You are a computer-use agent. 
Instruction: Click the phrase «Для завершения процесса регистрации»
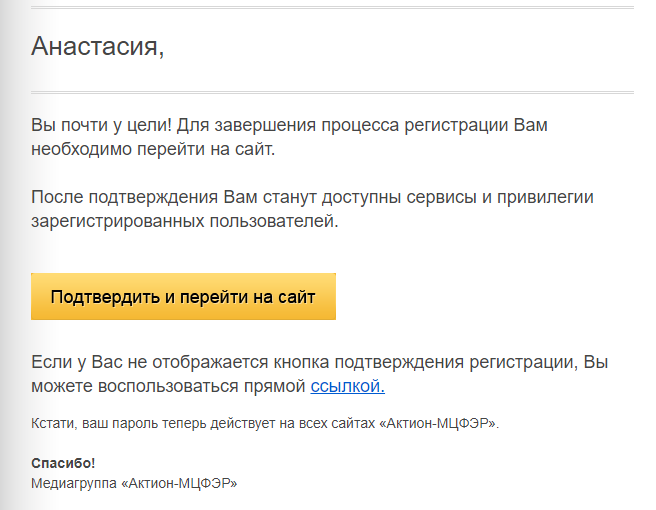[343, 126]
